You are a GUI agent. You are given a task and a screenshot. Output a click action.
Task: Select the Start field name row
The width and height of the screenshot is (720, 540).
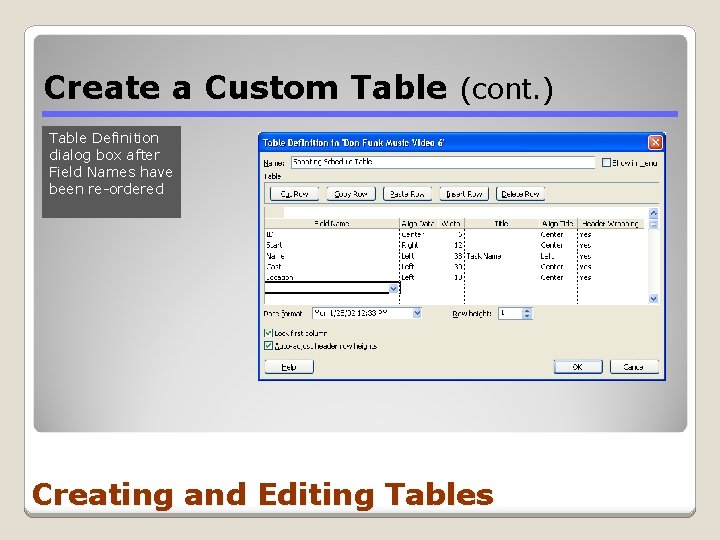[332, 245]
